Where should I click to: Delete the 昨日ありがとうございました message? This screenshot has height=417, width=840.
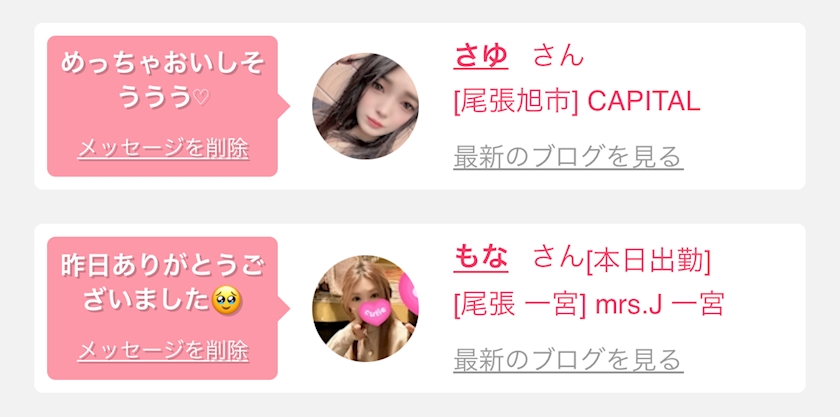pyautogui.click(x=163, y=351)
